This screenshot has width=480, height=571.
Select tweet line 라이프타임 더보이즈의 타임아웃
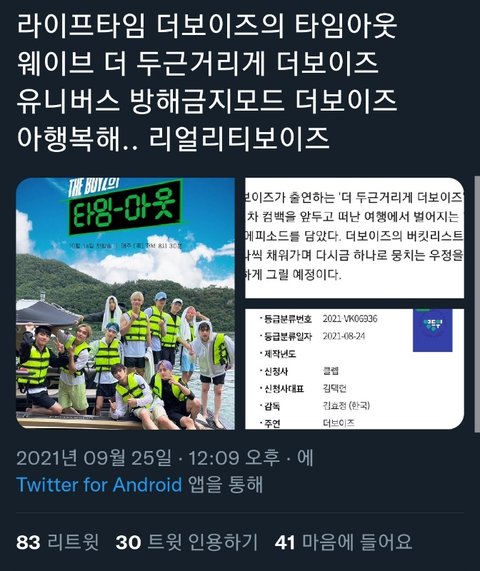click(x=207, y=26)
